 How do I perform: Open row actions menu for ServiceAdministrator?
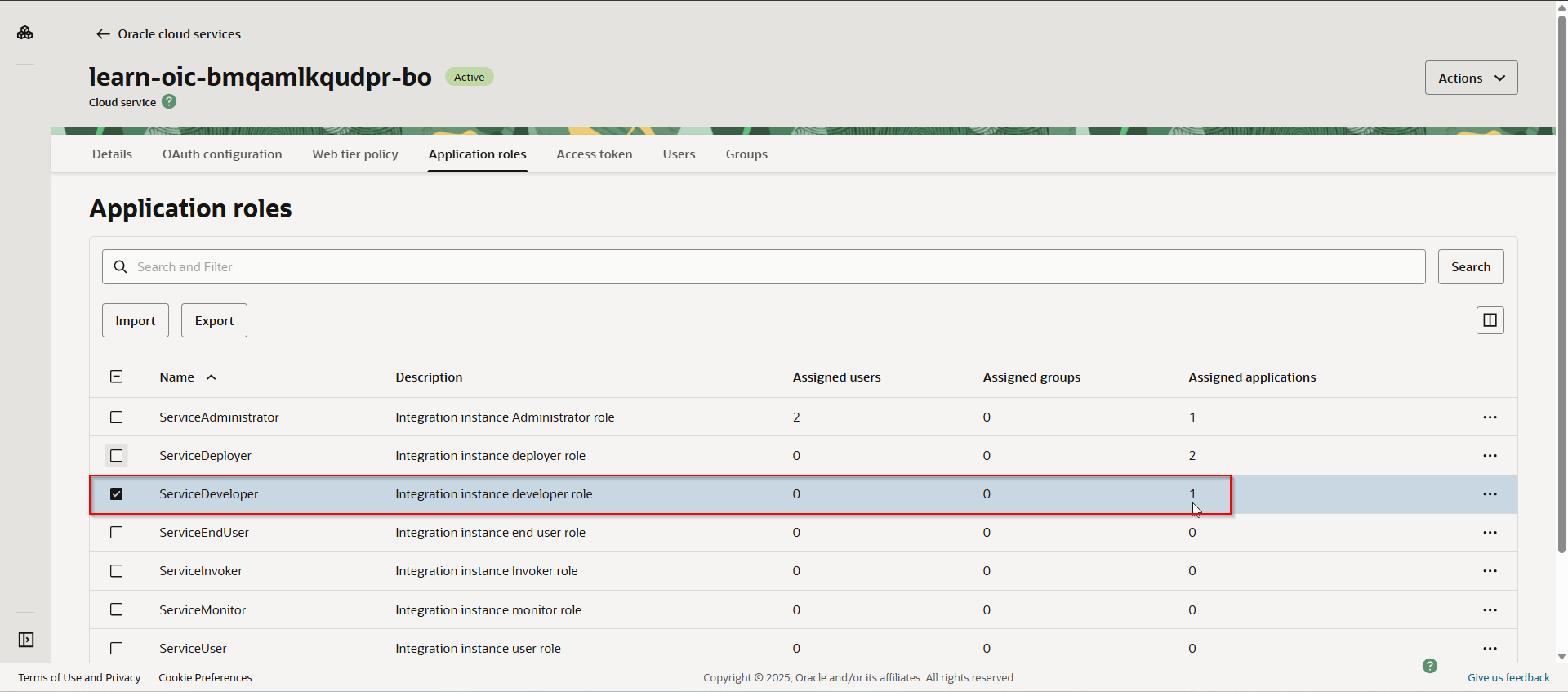click(x=1490, y=417)
